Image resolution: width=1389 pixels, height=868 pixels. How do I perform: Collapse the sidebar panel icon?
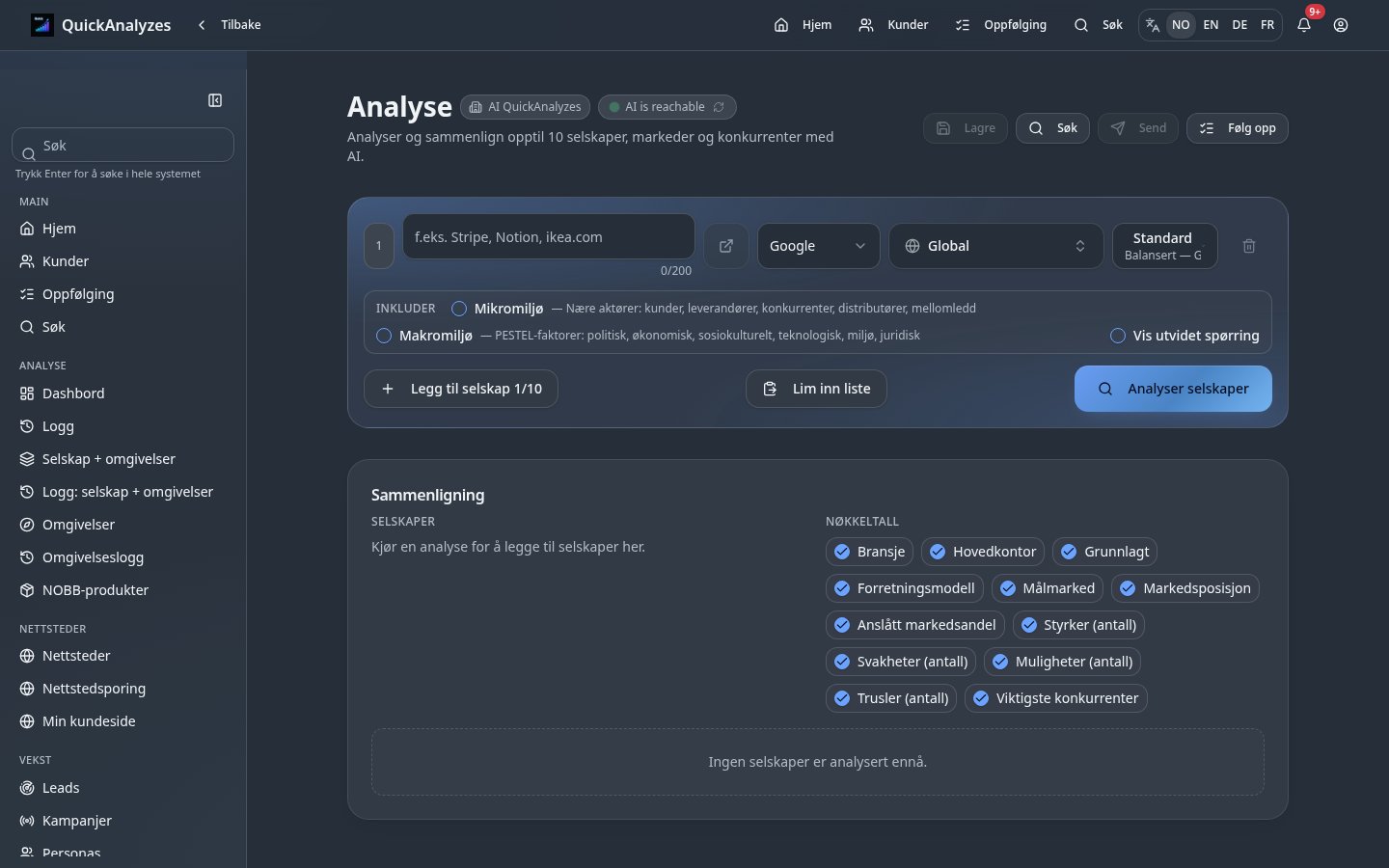click(215, 100)
